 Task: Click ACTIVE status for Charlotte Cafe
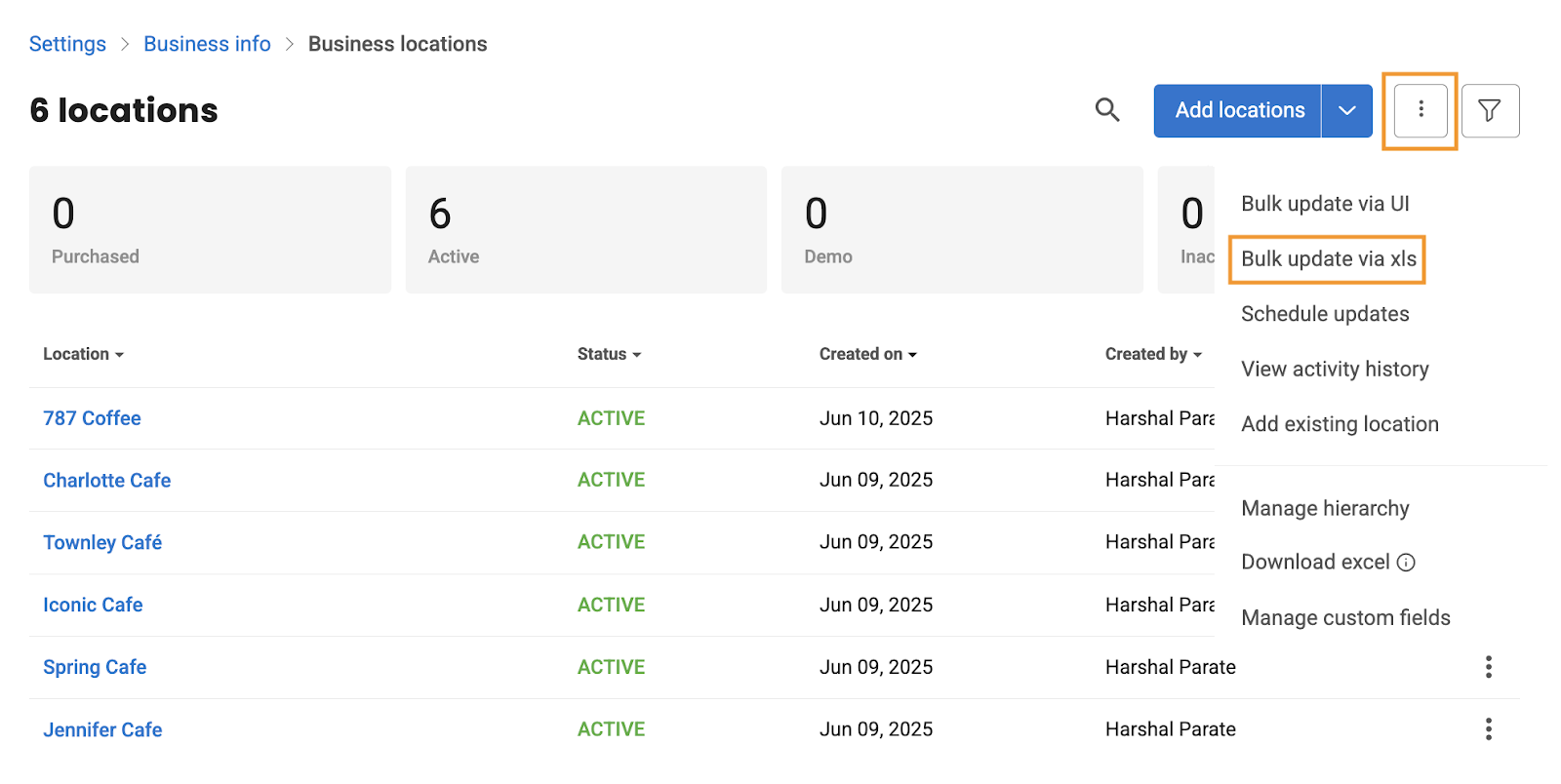(611, 480)
